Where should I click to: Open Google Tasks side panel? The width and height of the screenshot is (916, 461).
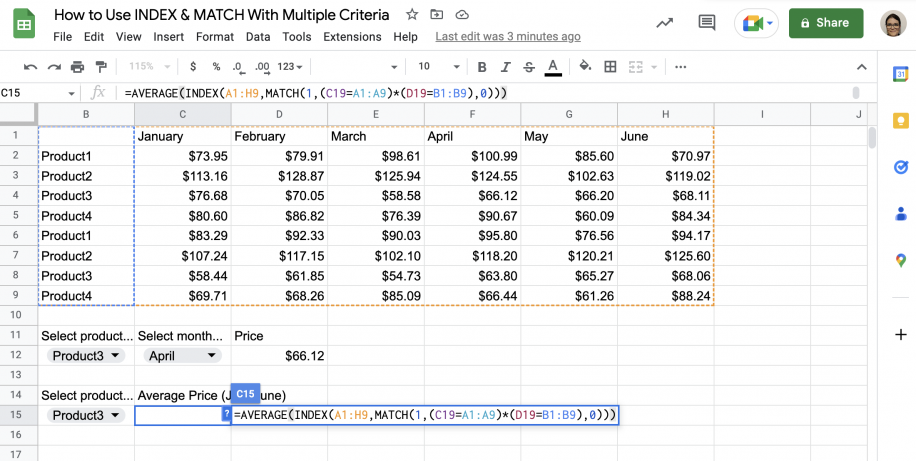tap(900, 168)
